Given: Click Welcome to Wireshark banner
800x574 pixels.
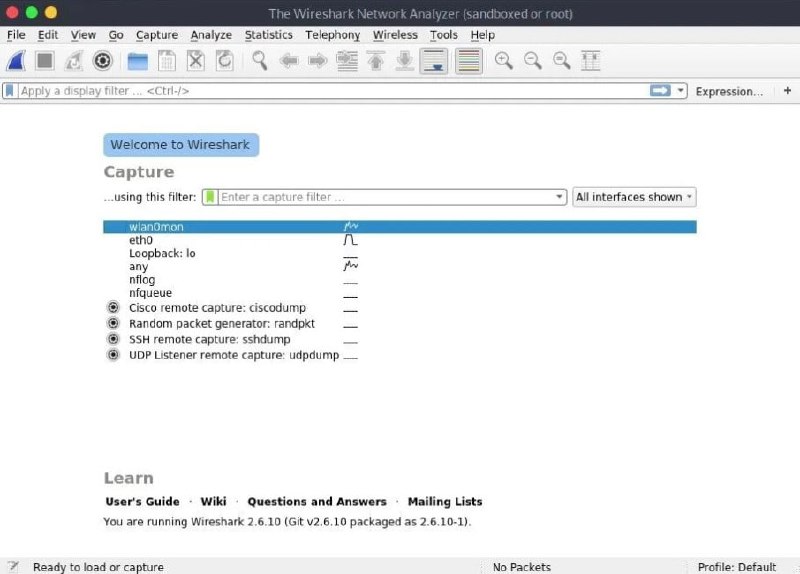Looking at the screenshot, I should pyautogui.click(x=181, y=145).
